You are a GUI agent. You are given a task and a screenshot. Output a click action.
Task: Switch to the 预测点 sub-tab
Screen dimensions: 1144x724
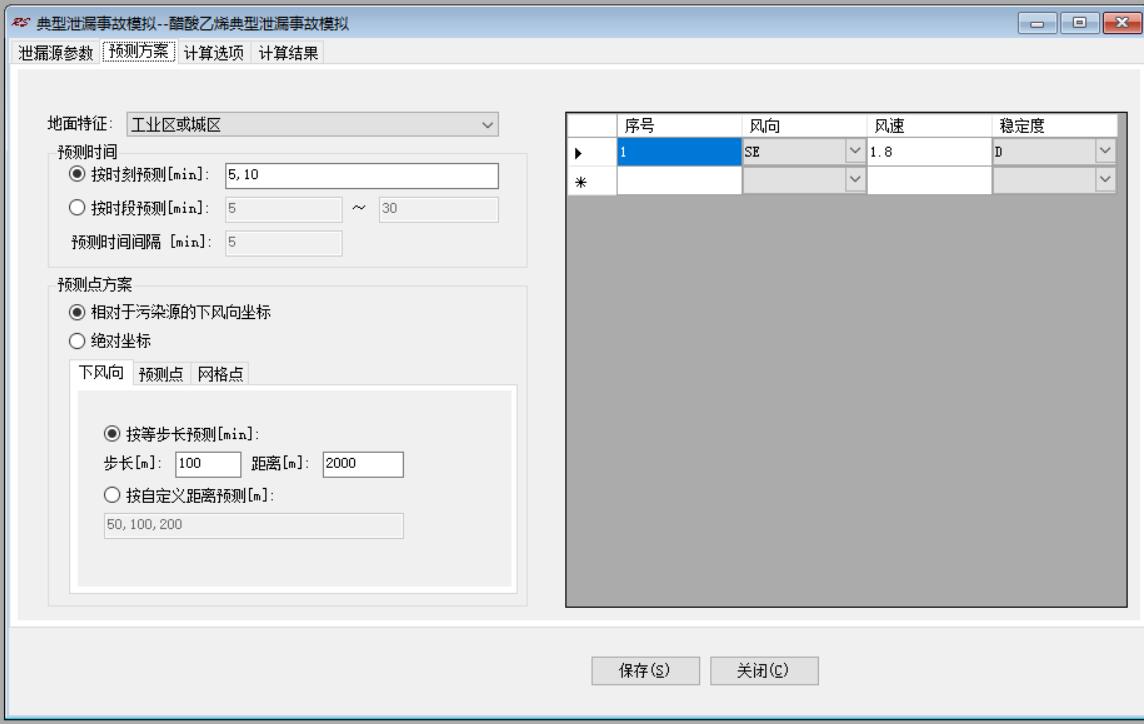coord(161,374)
